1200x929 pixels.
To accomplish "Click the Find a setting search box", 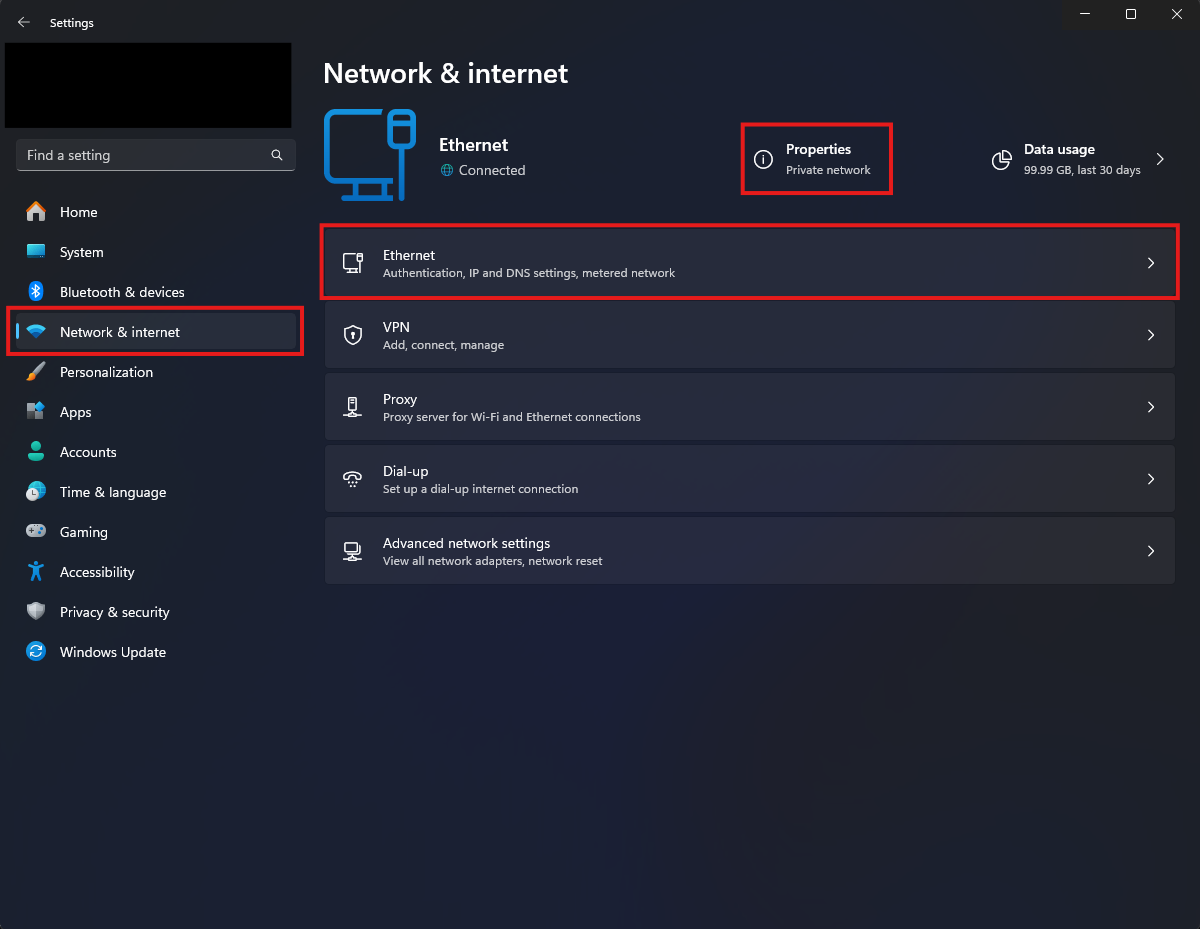I will point(145,155).
